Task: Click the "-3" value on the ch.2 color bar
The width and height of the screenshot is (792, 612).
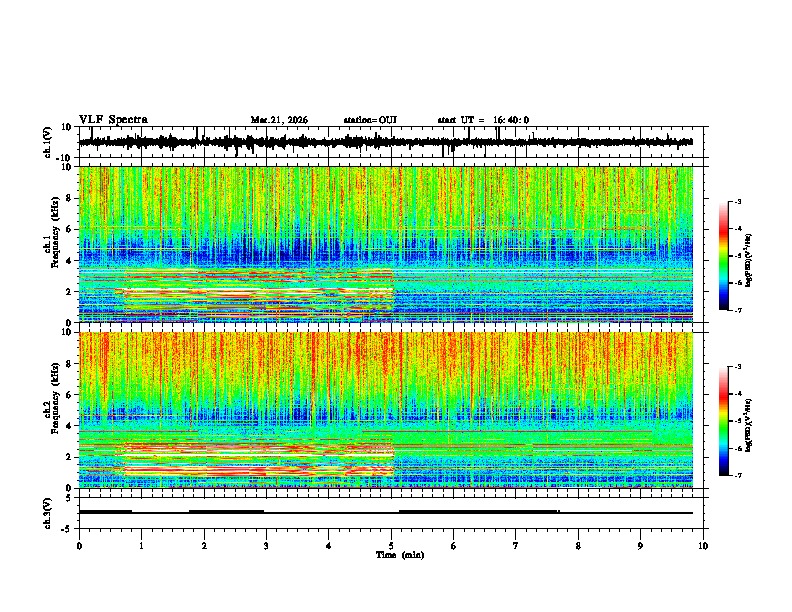Action: coord(738,367)
